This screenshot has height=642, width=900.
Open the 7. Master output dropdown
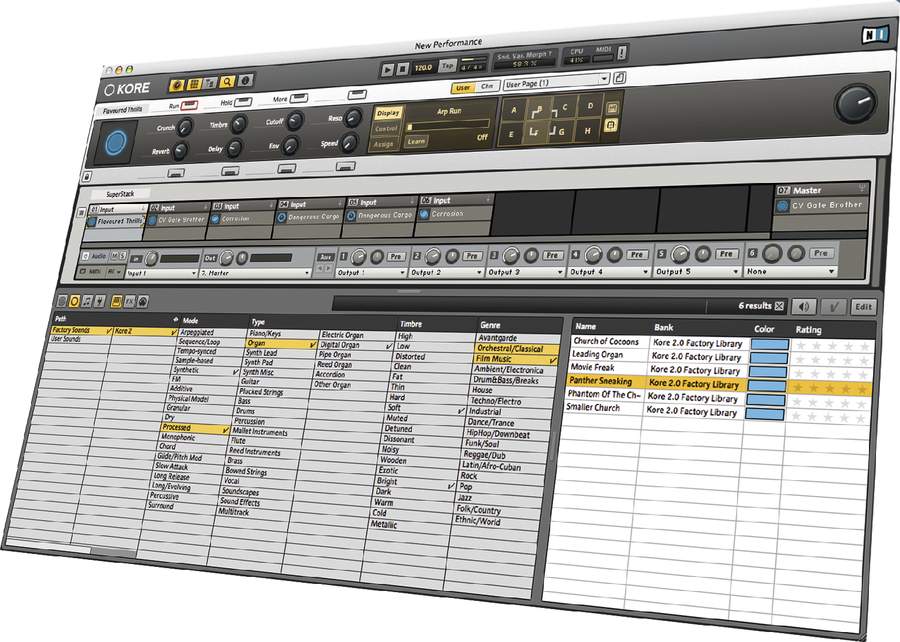point(256,273)
